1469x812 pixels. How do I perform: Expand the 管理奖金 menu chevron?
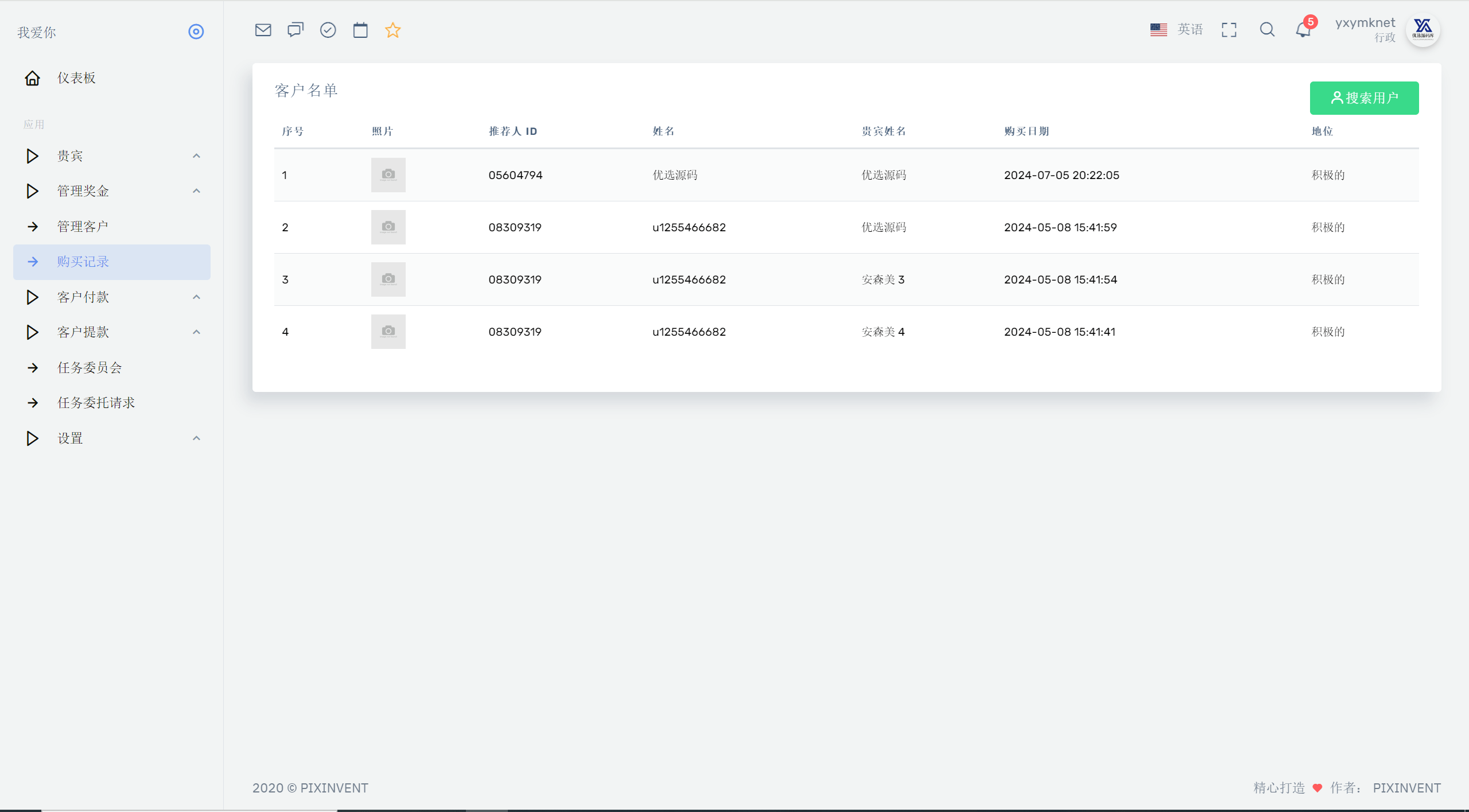coord(196,191)
